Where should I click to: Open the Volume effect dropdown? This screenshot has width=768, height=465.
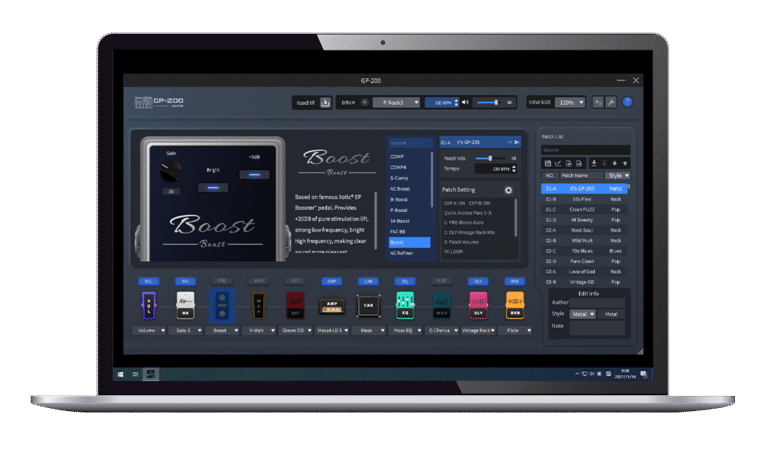(149, 330)
